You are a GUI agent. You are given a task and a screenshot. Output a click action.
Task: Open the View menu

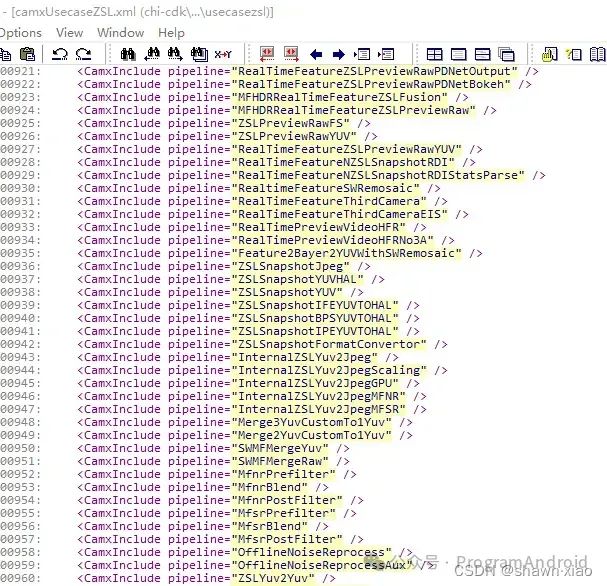[x=69, y=33]
